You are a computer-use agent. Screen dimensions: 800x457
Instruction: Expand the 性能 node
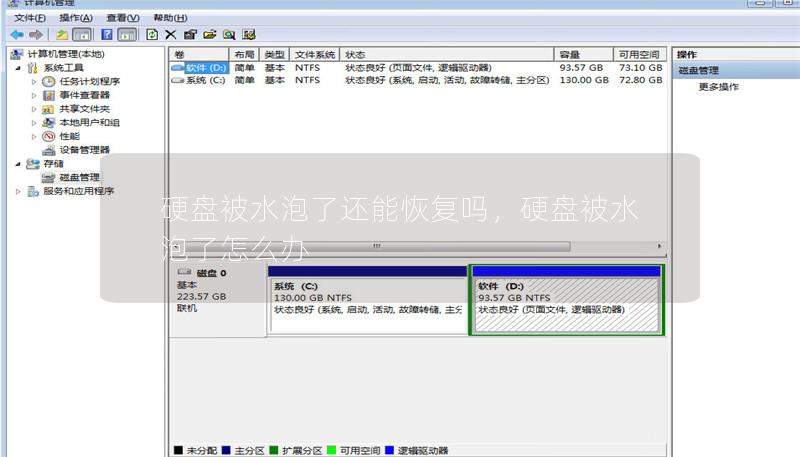click(x=34, y=137)
